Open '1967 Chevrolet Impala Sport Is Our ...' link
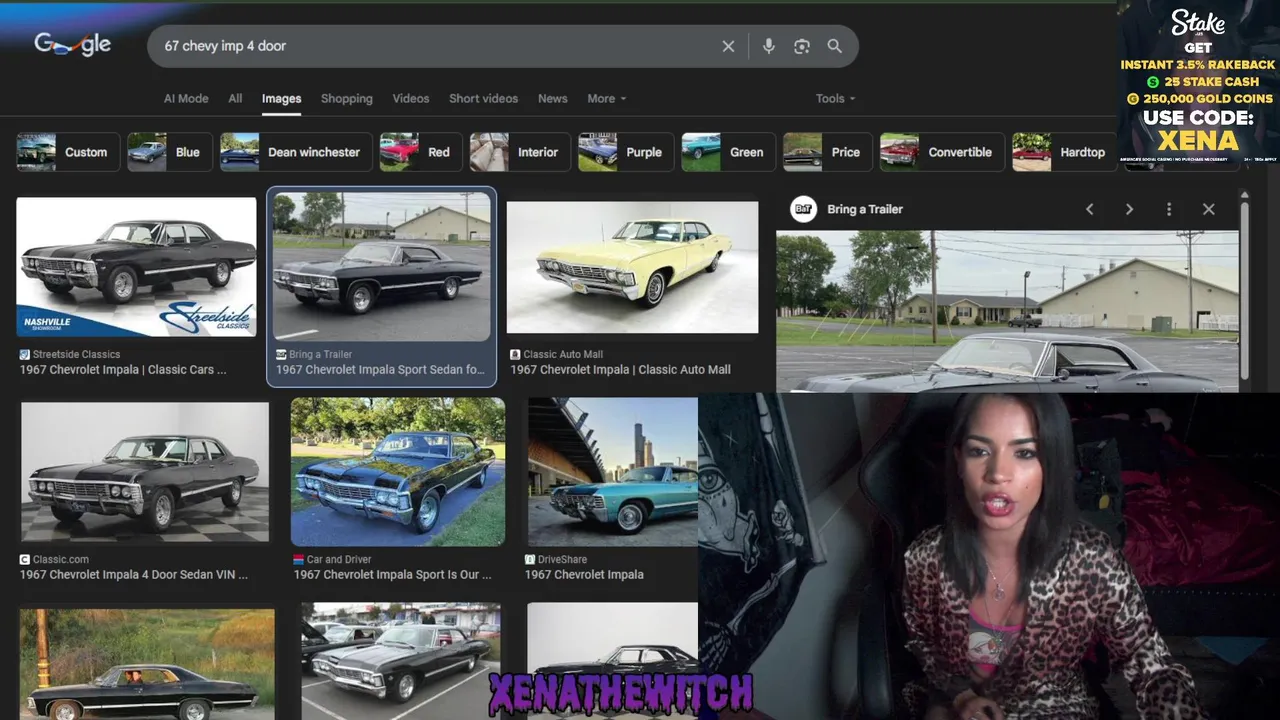The height and width of the screenshot is (720, 1280). [393, 574]
